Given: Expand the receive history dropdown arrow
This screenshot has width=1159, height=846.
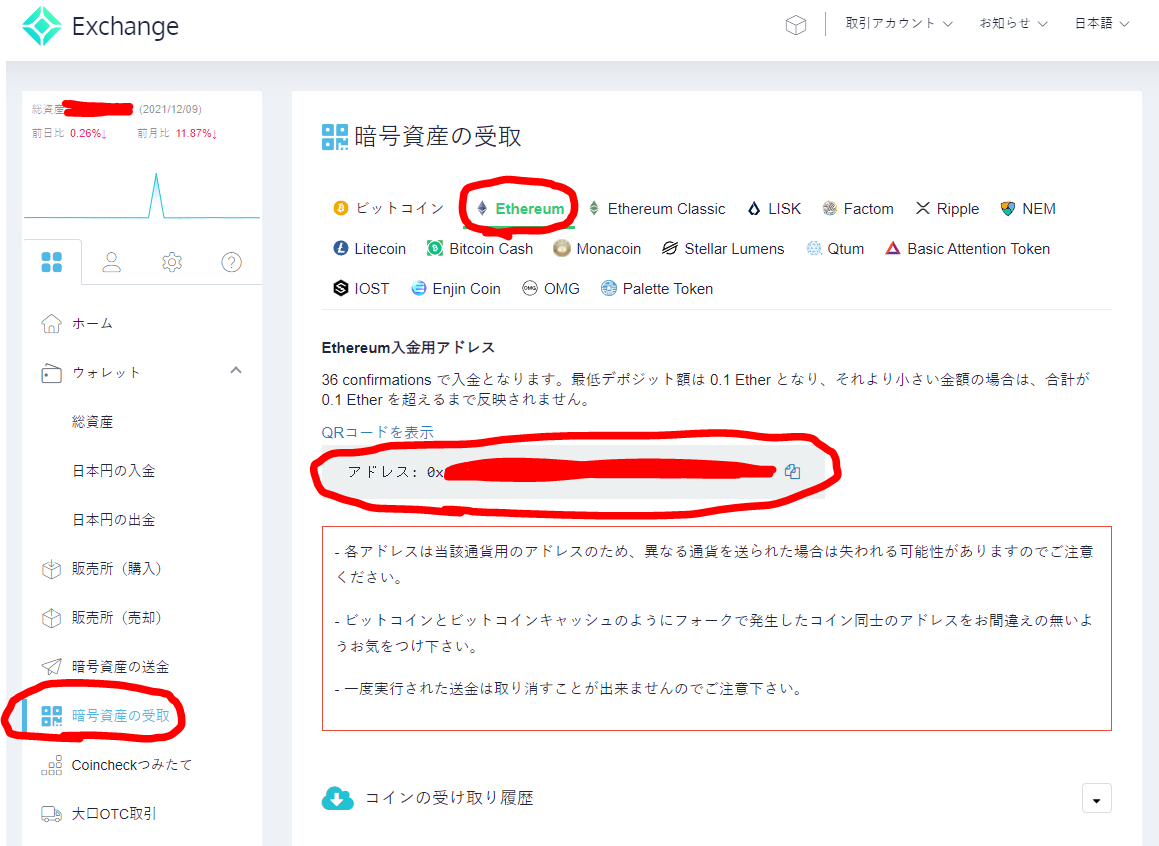Looking at the screenshot, I should click(x=1096, y=798).
